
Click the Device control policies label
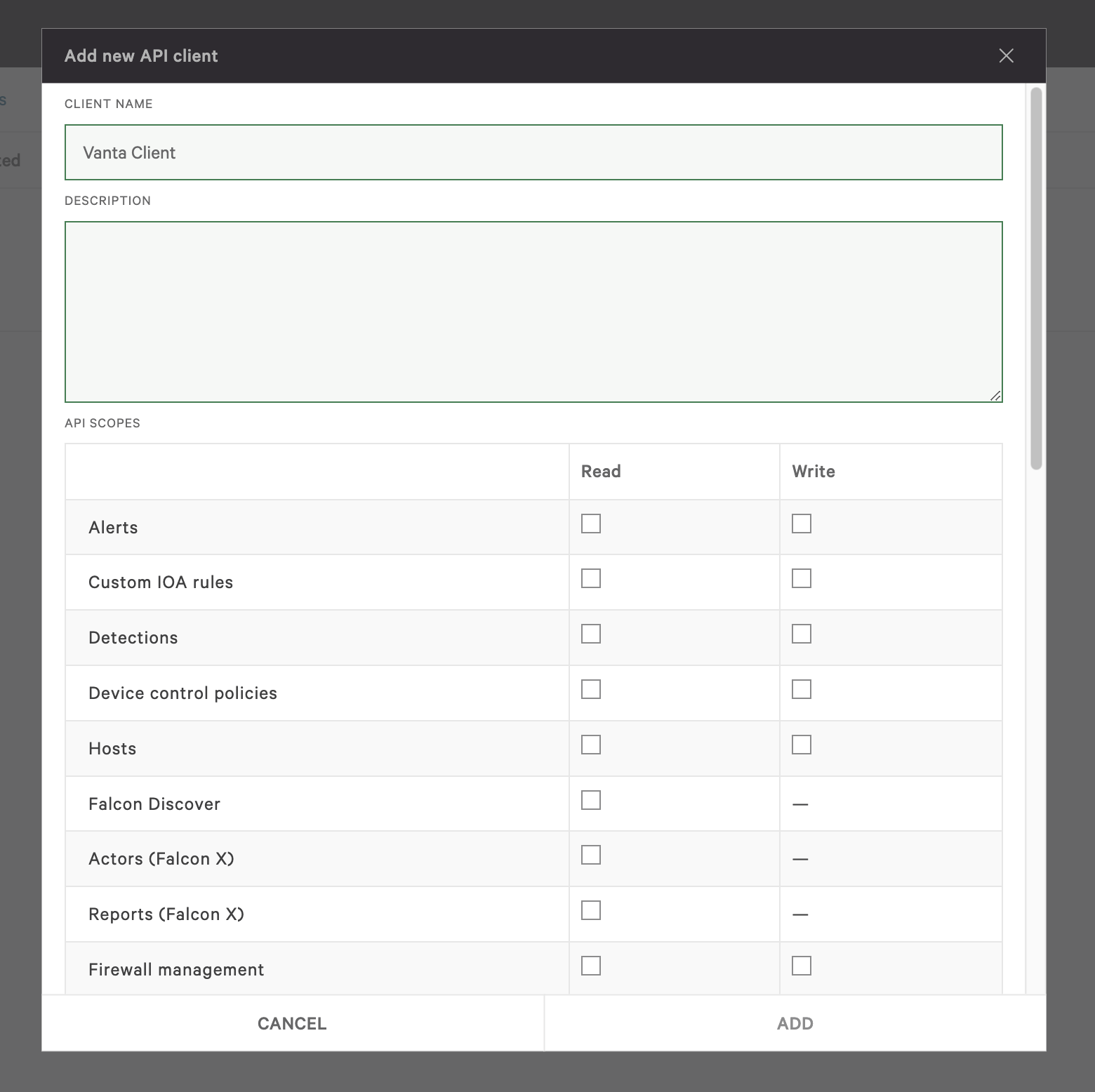click(182, 693)
